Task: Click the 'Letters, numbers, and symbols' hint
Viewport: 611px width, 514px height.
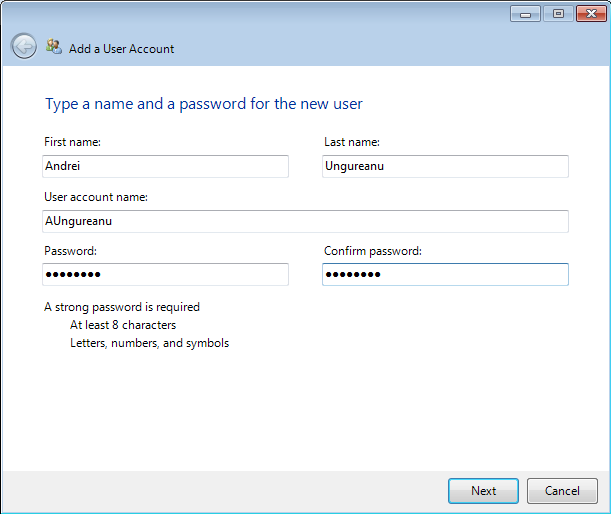Action: [150, 343]
